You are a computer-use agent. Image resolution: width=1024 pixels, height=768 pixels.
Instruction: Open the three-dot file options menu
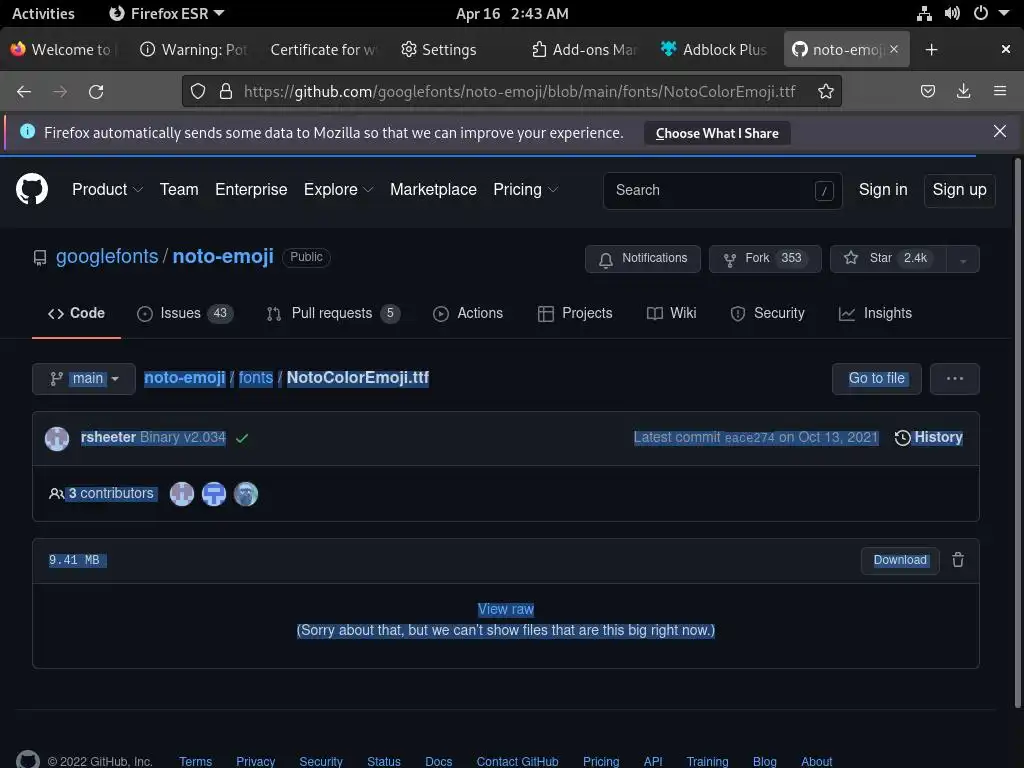click(x=955, y=379)
